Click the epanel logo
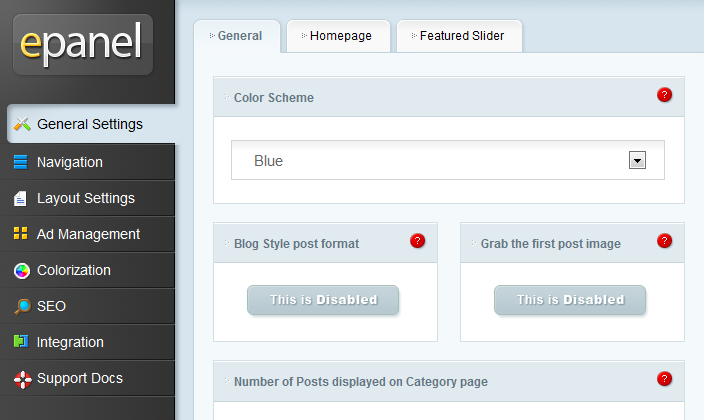This screenshot has width=704, height=420. coord(83,44)
